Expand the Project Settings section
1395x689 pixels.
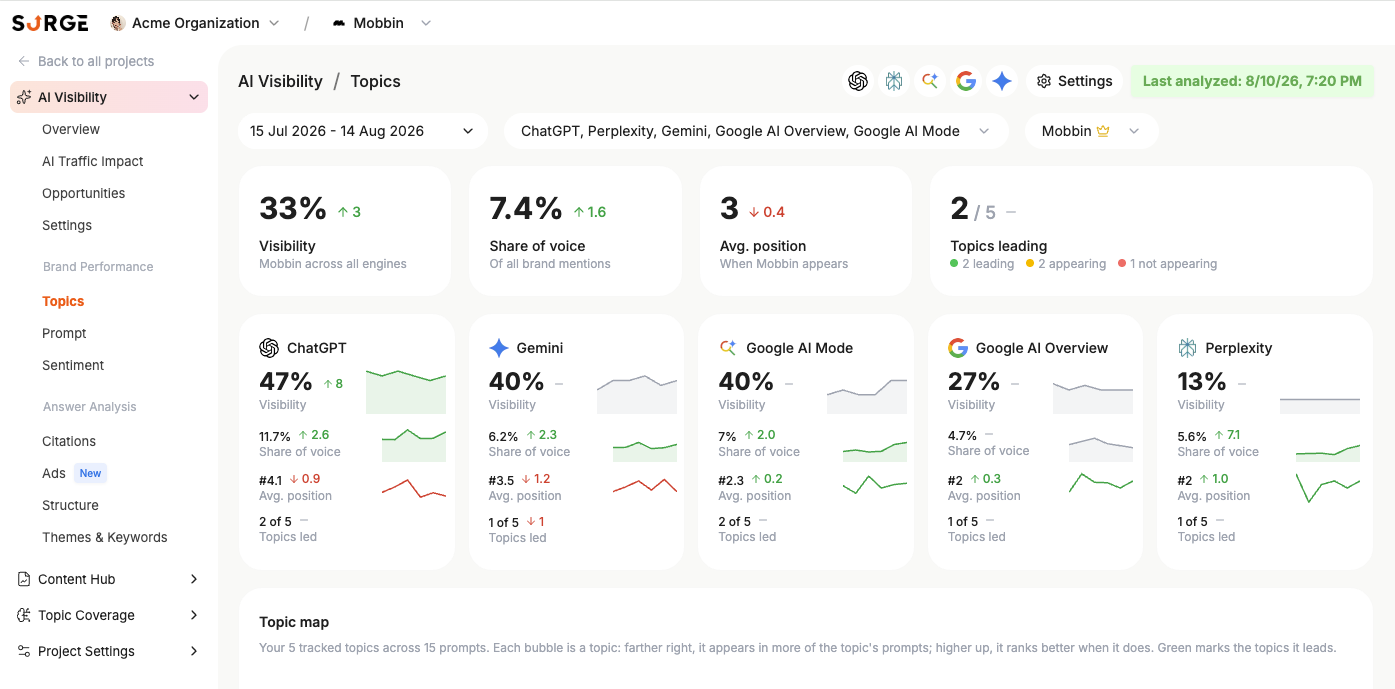109,651
